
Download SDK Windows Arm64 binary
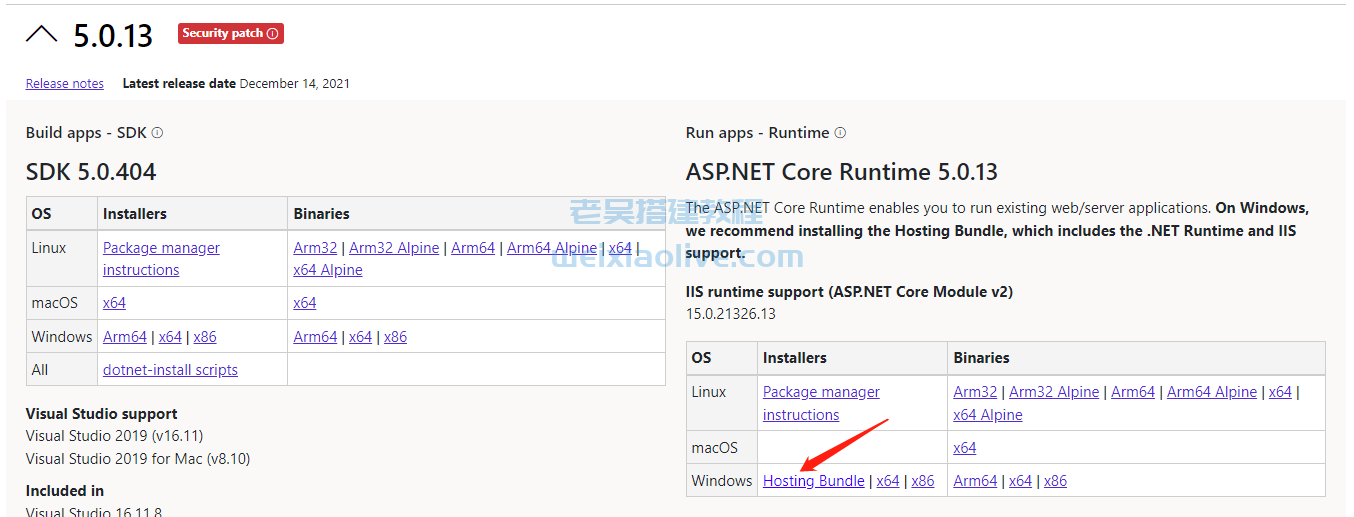pos(315,337)
